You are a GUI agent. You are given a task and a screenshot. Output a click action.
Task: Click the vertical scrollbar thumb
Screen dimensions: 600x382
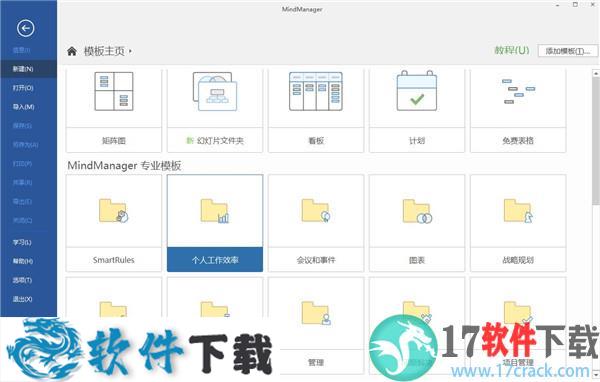(596, 141)
